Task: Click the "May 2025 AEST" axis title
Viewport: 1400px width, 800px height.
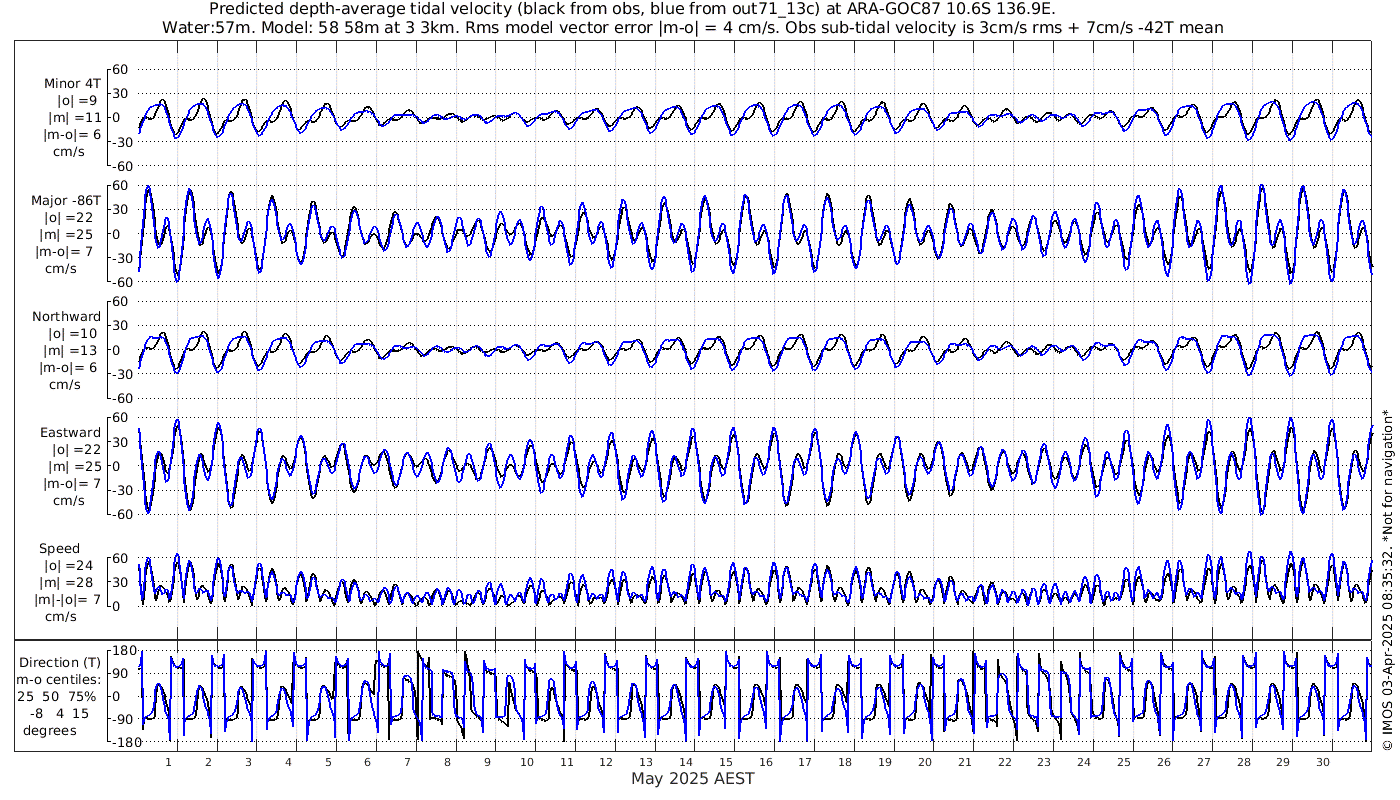Action: [x=692, y=778]
